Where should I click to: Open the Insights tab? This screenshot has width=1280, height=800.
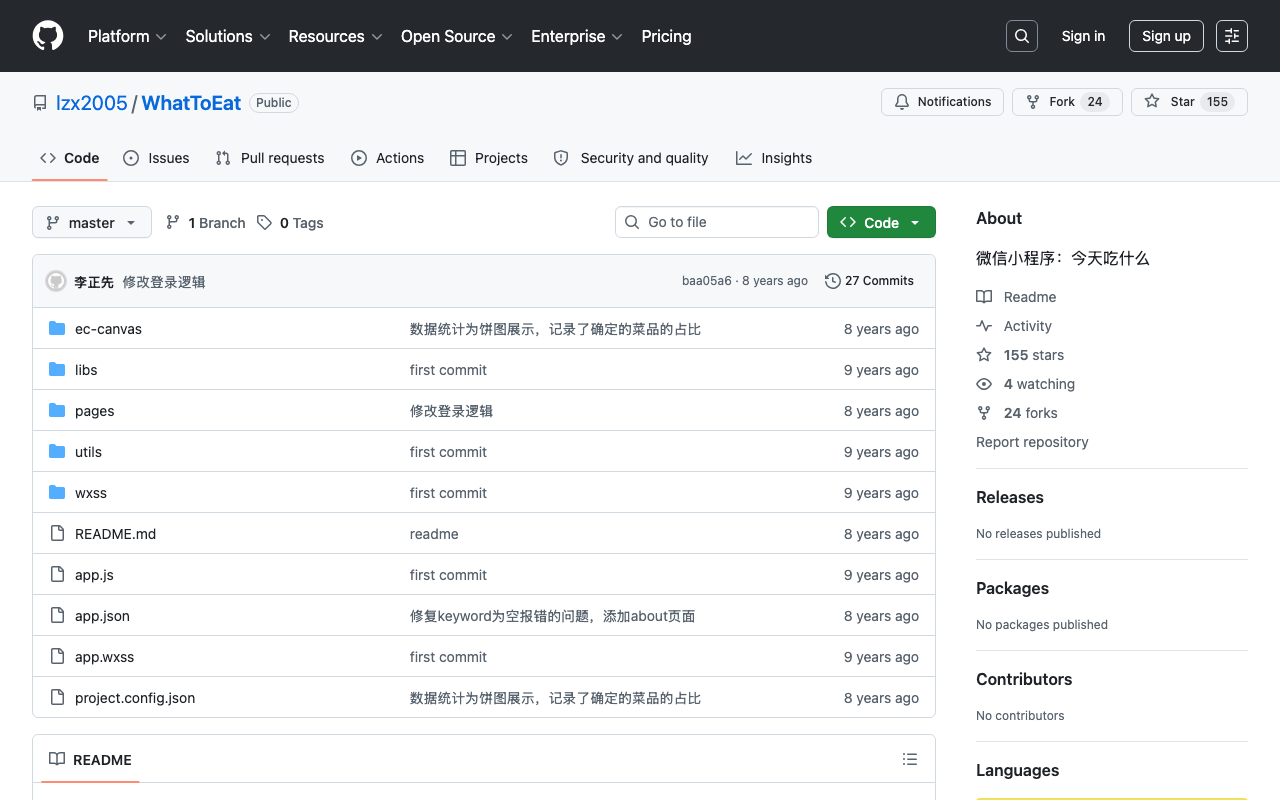pyautogui.click(x=774, y=158)
